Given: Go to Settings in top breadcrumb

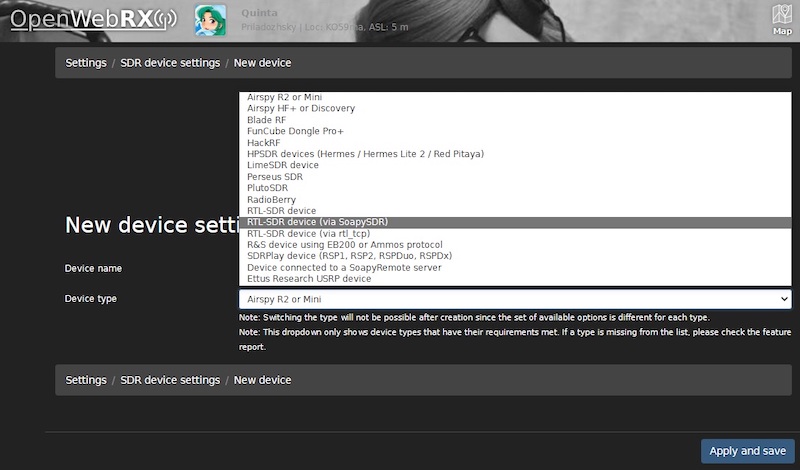Looking at the screenshot, I should click(x=86, y=63).
